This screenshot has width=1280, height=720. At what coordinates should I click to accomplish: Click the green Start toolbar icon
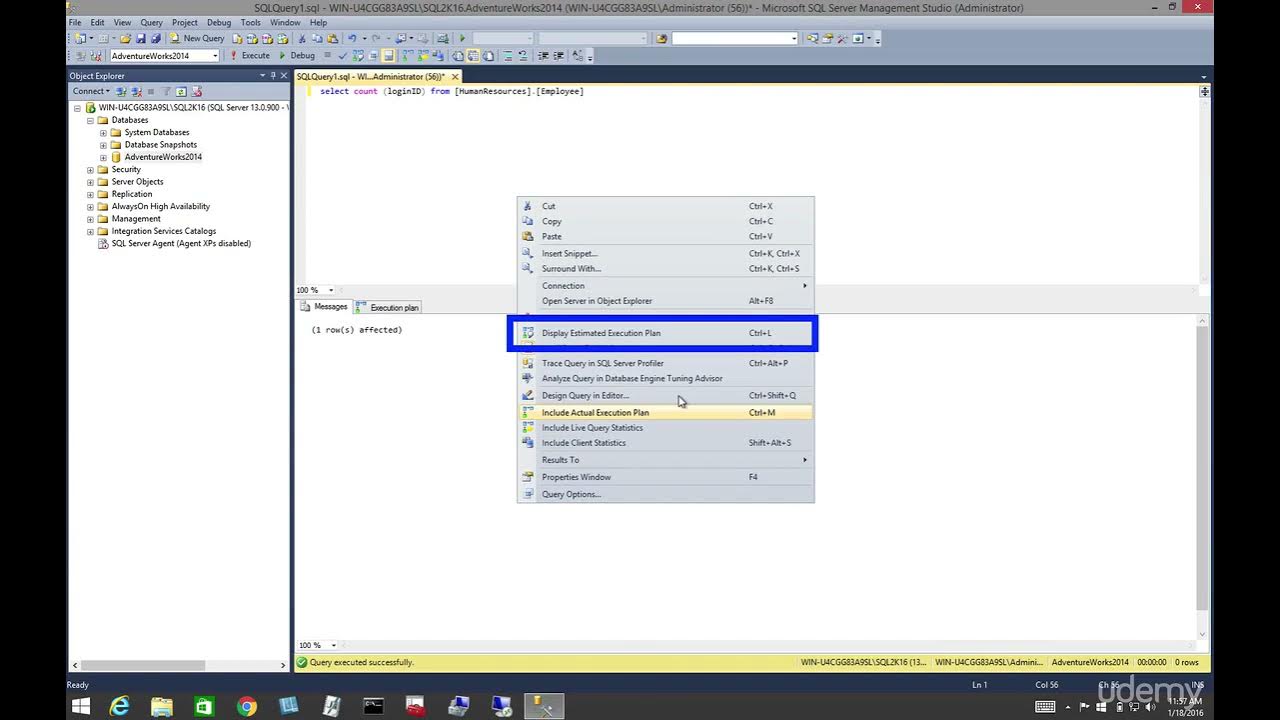pos(462,38)
